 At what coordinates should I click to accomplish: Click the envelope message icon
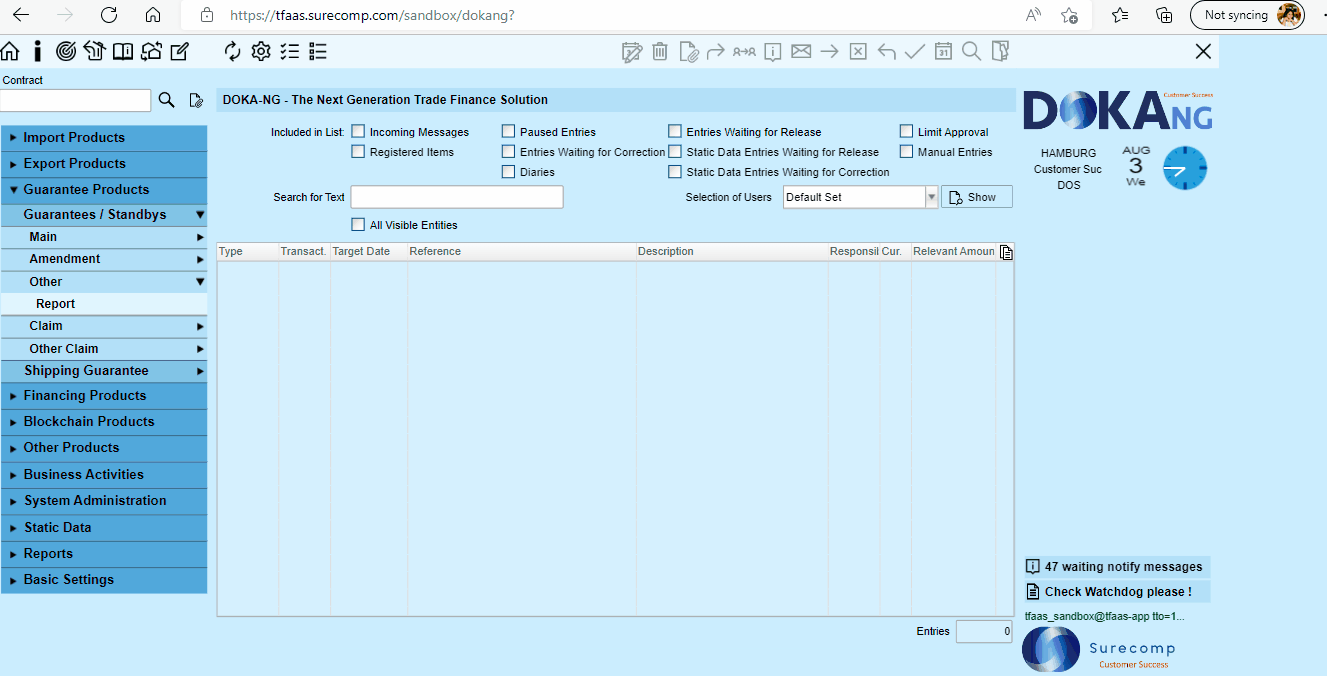[801, 51]
